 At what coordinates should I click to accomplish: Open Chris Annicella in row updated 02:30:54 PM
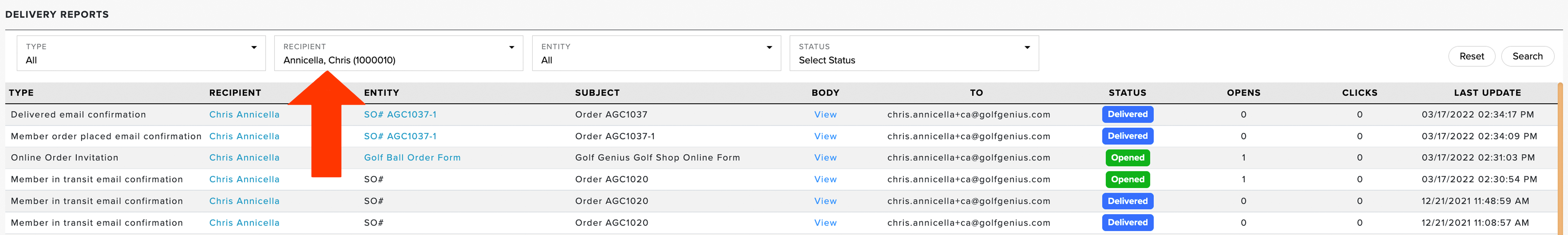[244, 179]
